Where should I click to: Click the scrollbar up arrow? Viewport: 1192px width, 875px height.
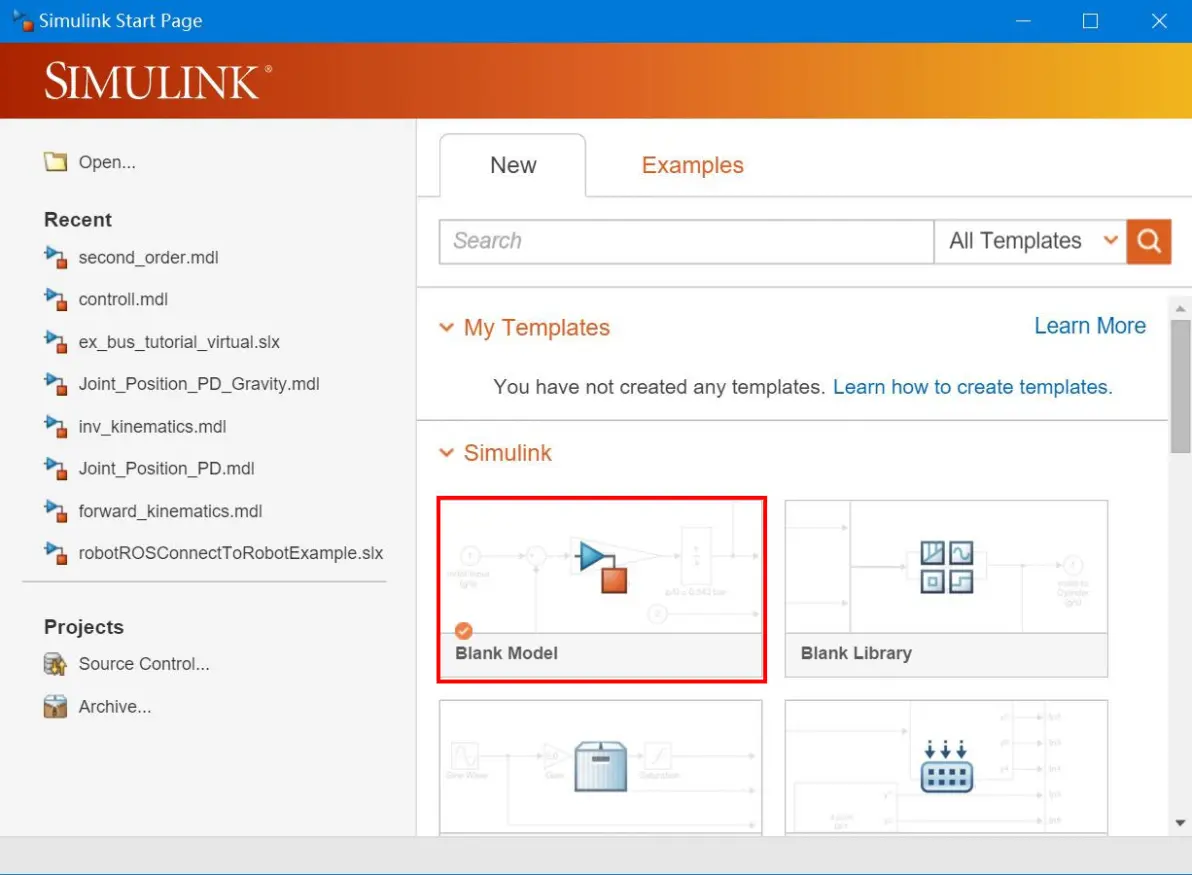click(1180, 309)
